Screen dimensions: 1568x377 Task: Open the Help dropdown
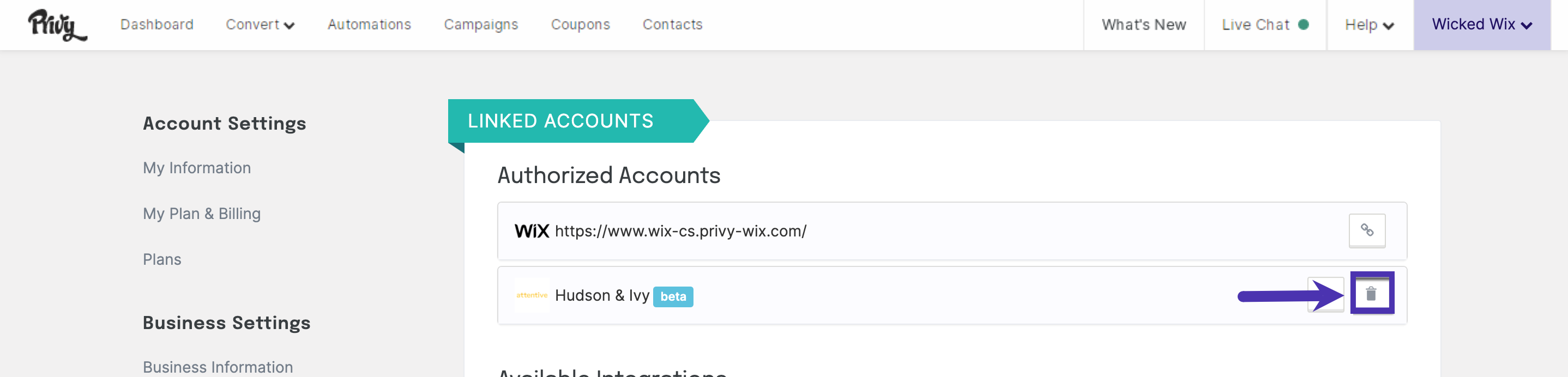click(x=1369, y=25)
